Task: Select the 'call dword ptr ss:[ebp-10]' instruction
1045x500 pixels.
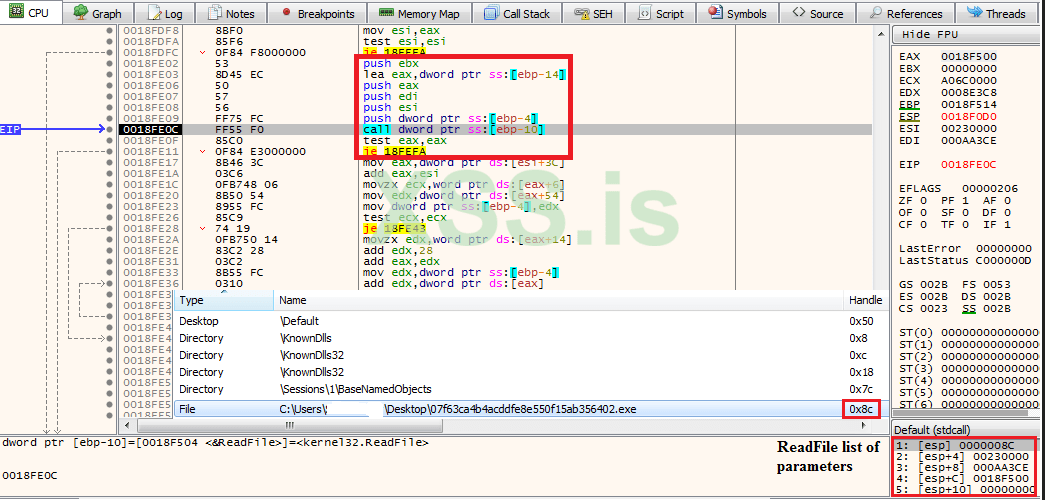Action: (454, 129)
